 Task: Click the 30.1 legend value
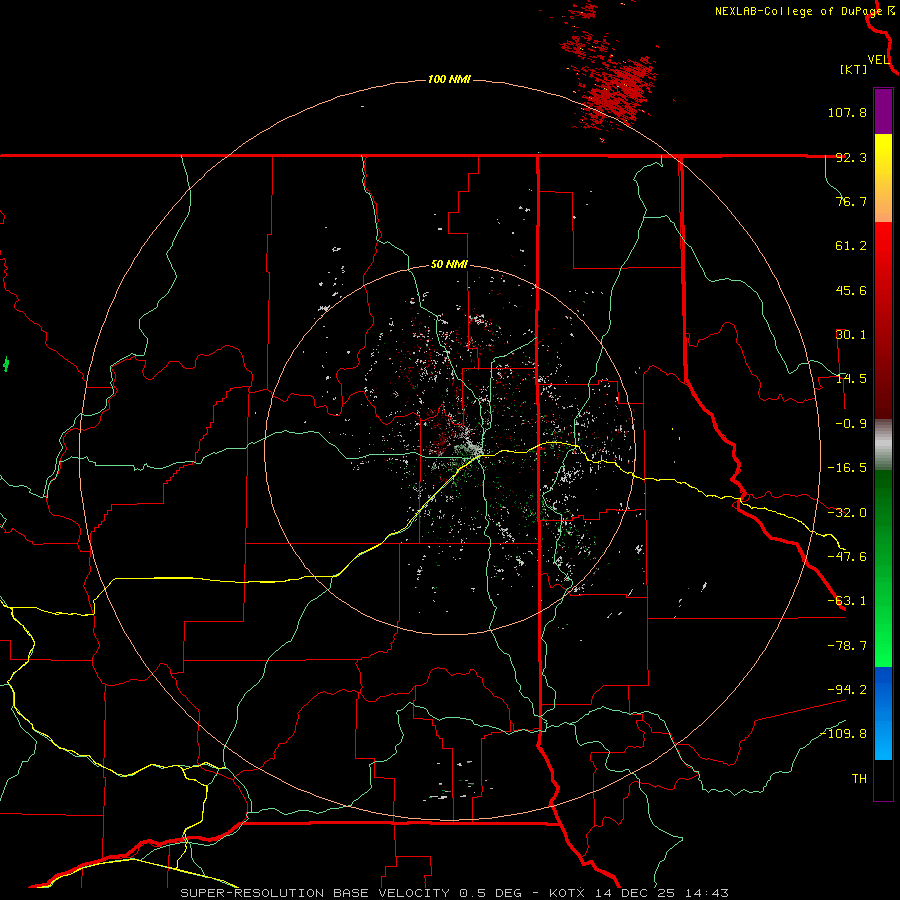click(851, 335)
